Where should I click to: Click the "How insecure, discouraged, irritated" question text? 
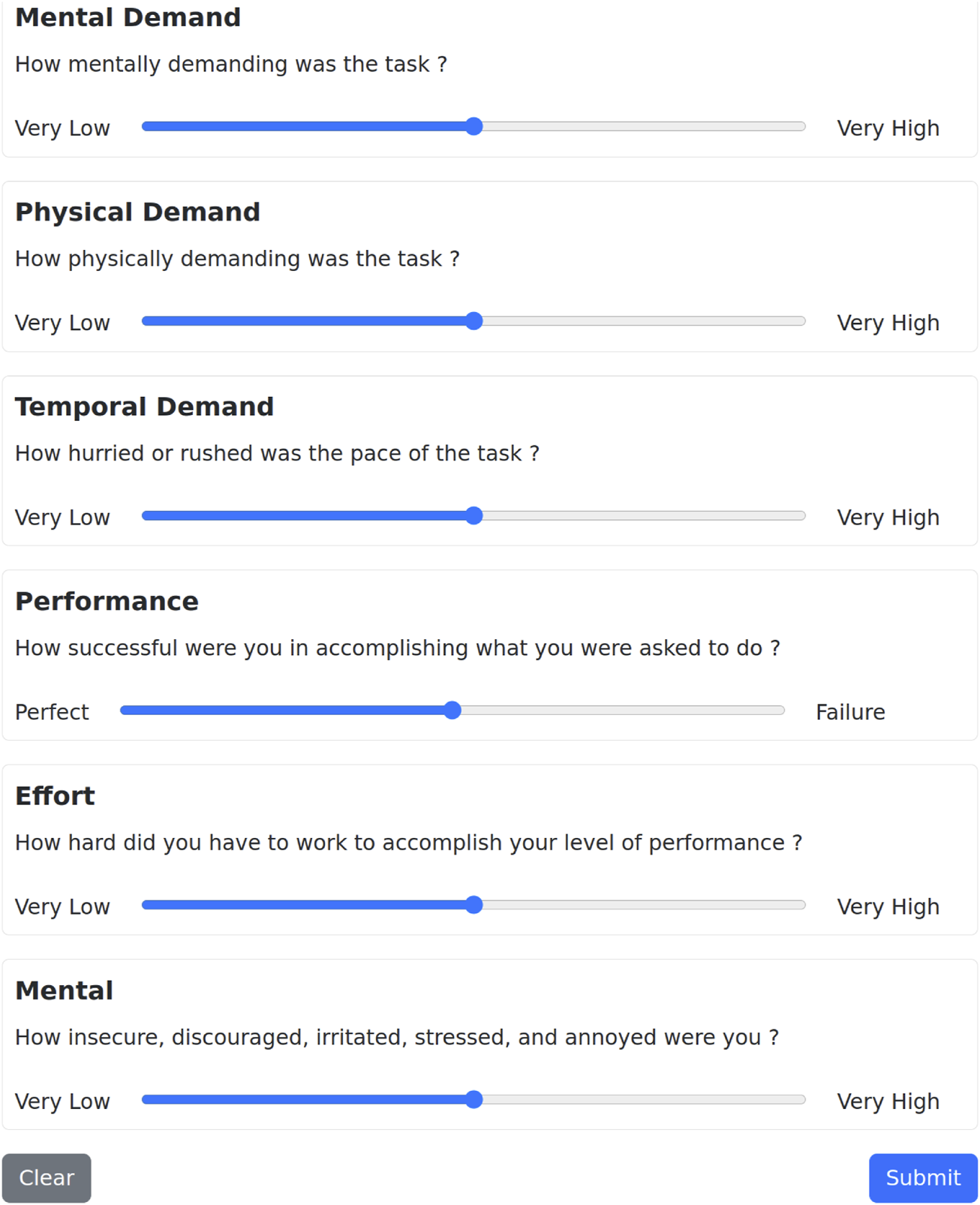pos(396,1038)
